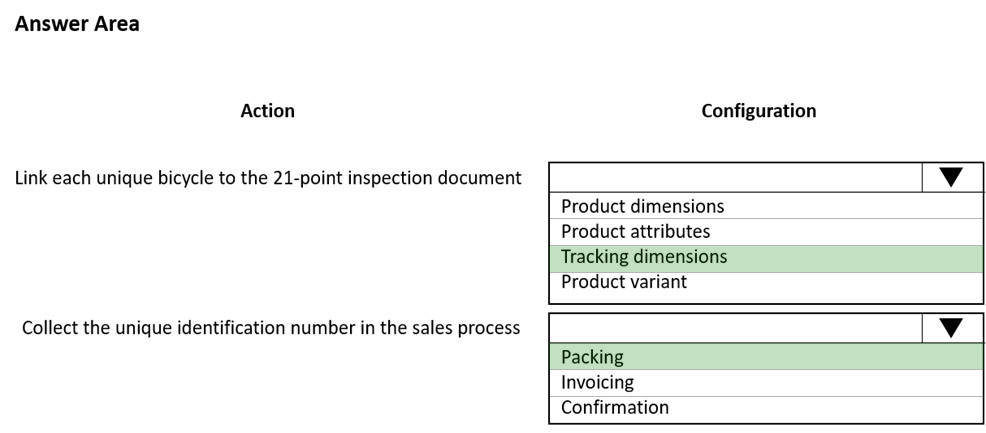
Task: Choose the highlighted Tracking dimensions option
Action: pyautogui.click(x=766, y=258)
